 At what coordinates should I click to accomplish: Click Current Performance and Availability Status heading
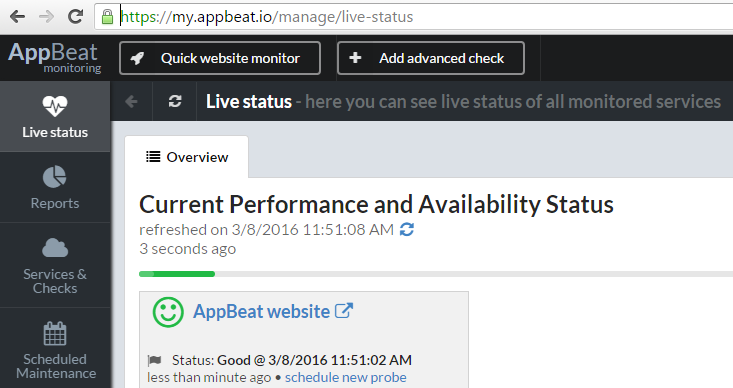click(x=376, y=205)
